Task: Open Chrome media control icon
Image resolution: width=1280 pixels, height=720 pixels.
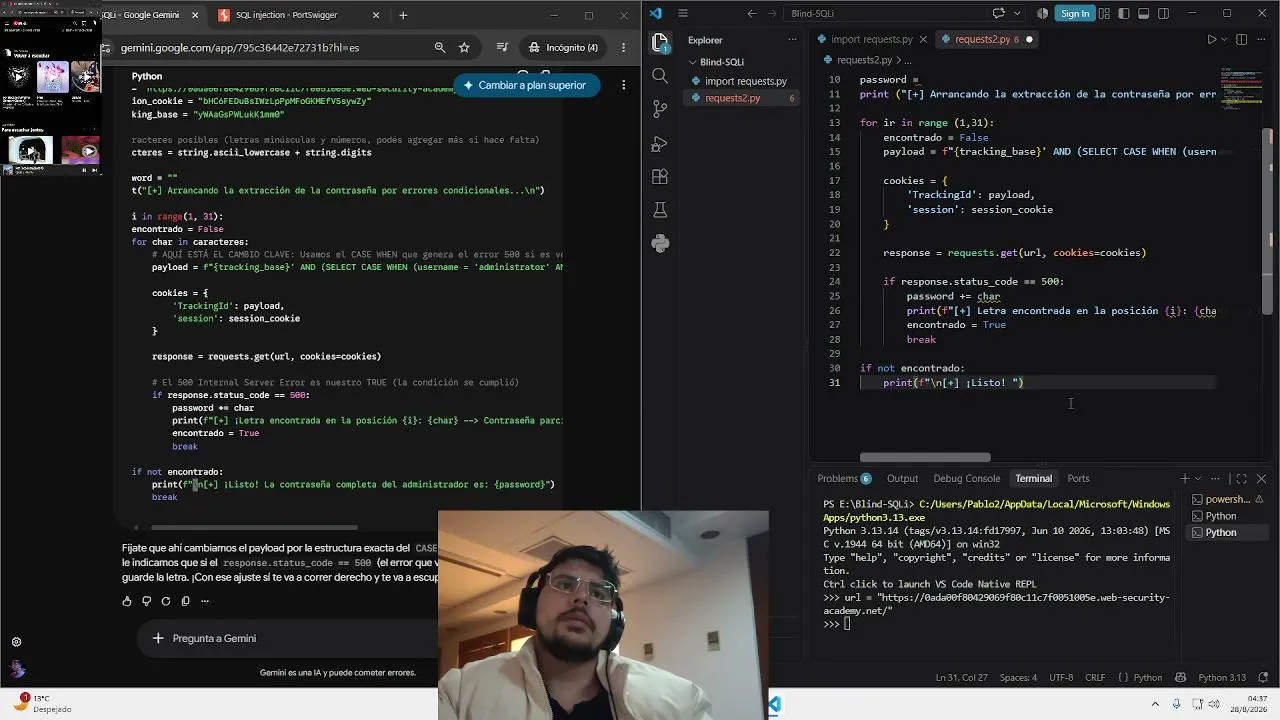Action: (x=502, y=47)
